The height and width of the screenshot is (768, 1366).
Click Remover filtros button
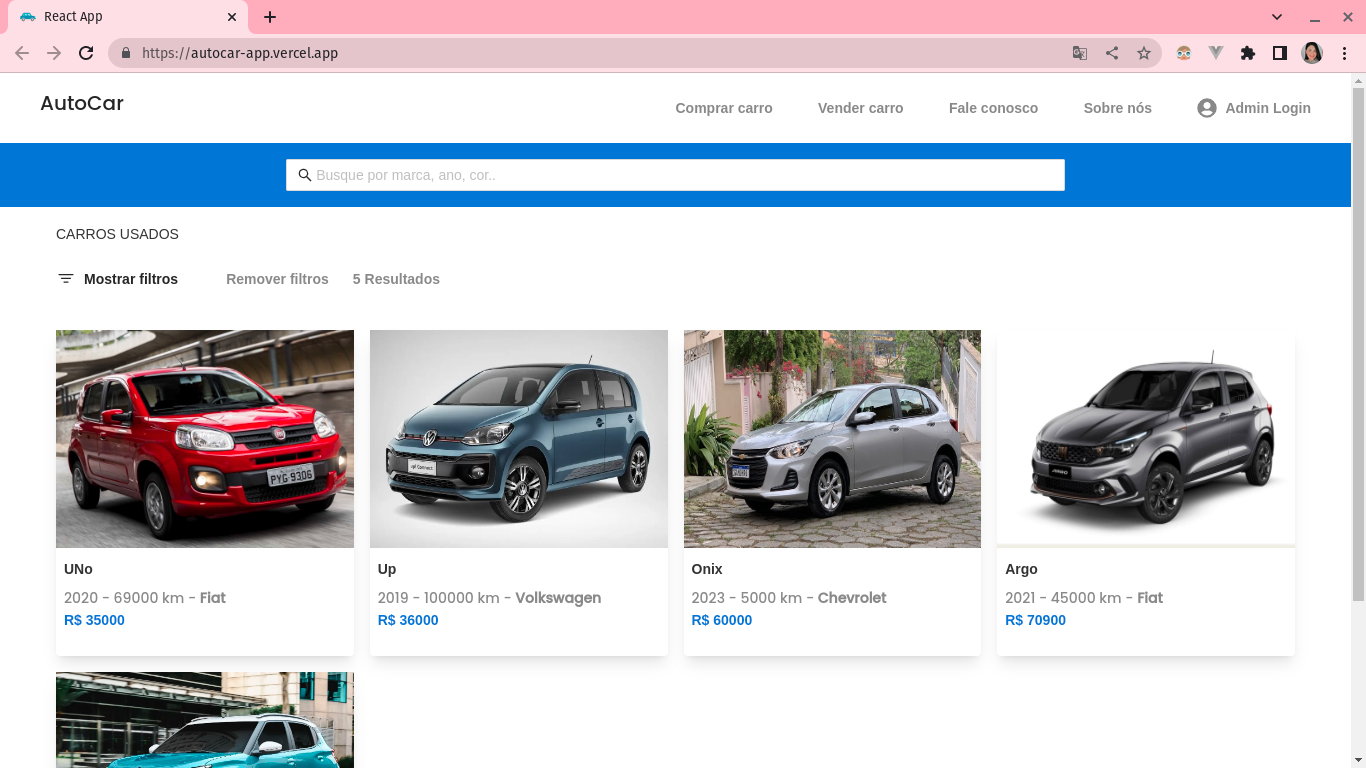[x=277, y=279]
